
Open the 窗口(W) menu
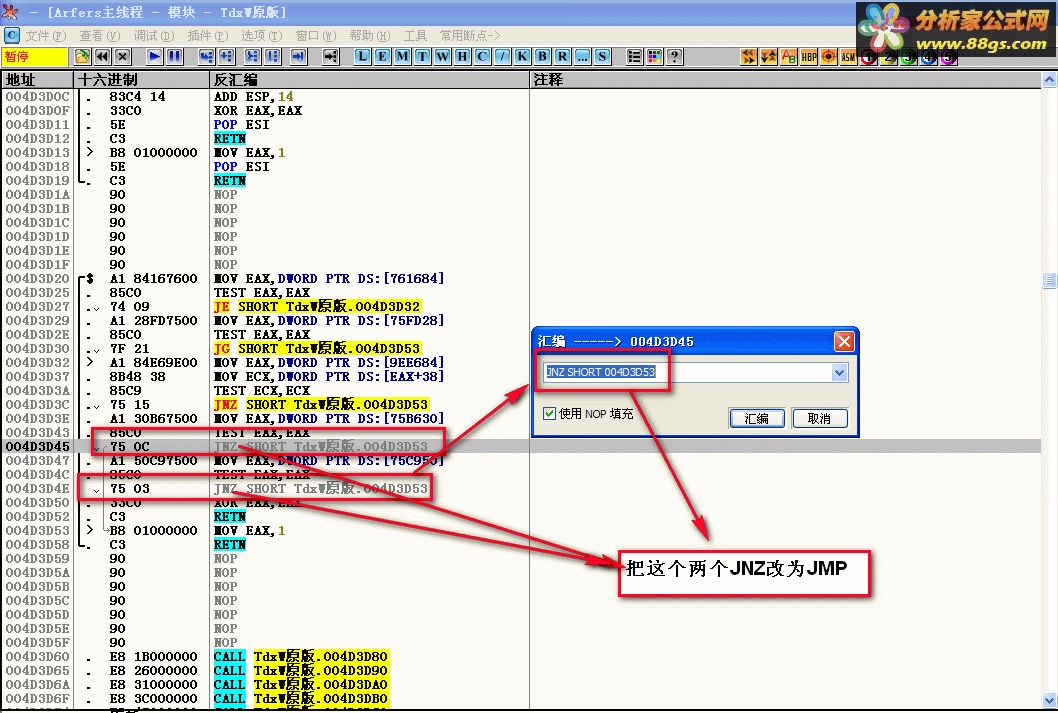(316, 35)
